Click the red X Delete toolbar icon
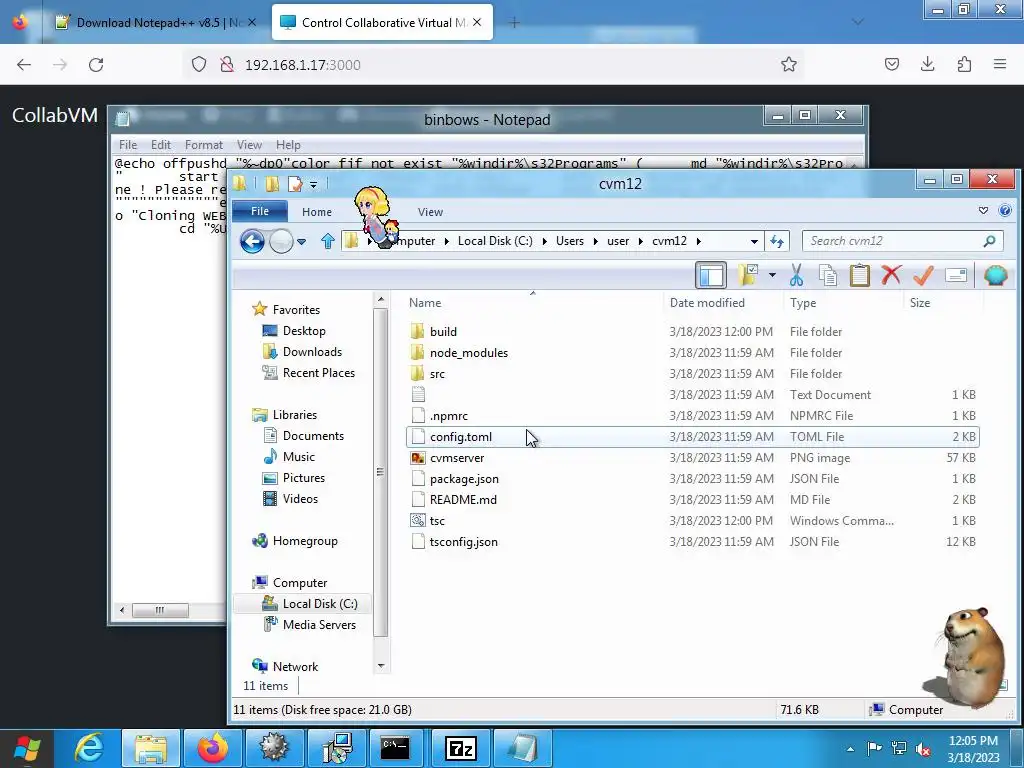The height and width of the screenshot is (768, 1024). [x=891, y=275]
